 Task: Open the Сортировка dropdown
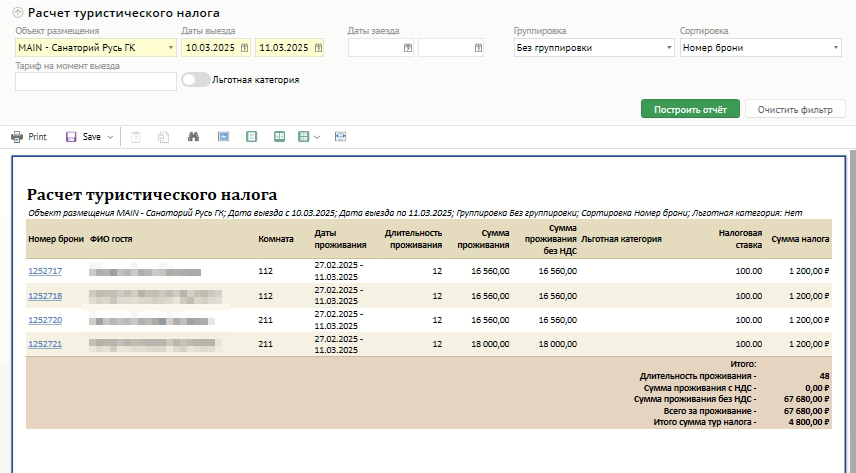pyautogui.click(x=835, y=47)
